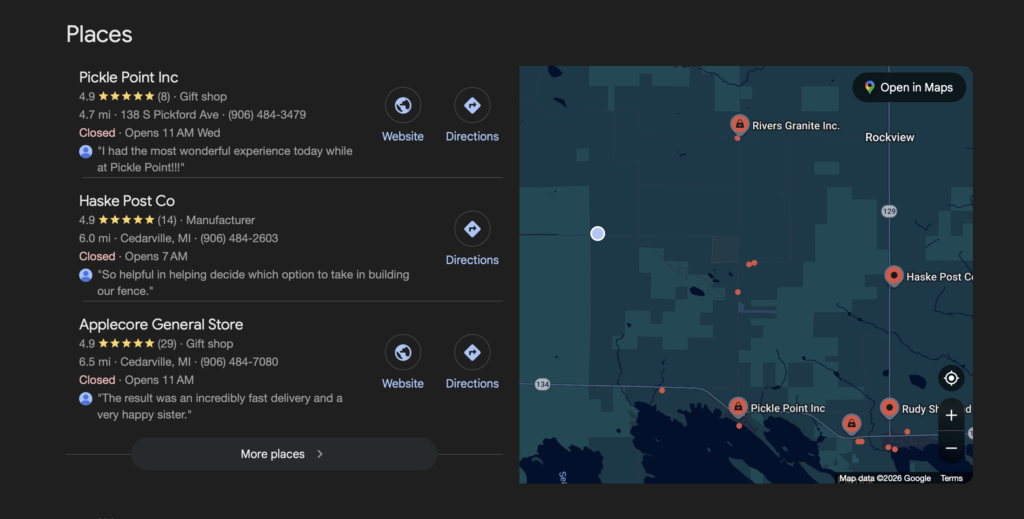
Task: Open the Applecore General Store website globe icon
Action: [x=403, y=353]
